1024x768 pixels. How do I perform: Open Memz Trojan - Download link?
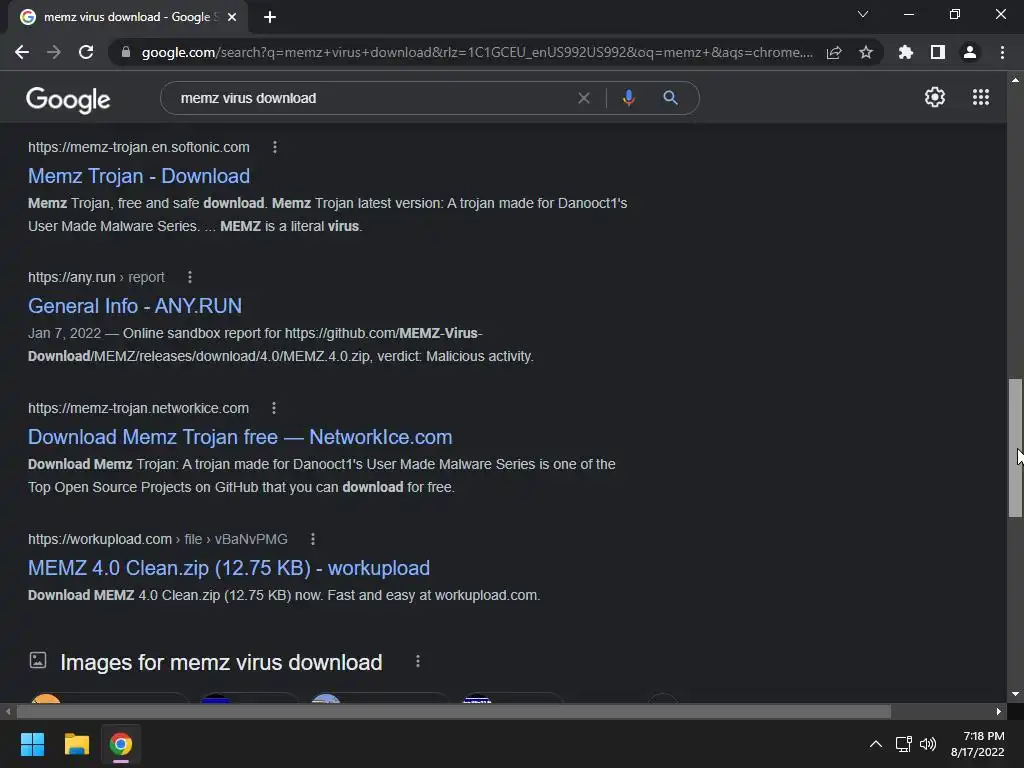pyautogui.click(x=139, y=176)
